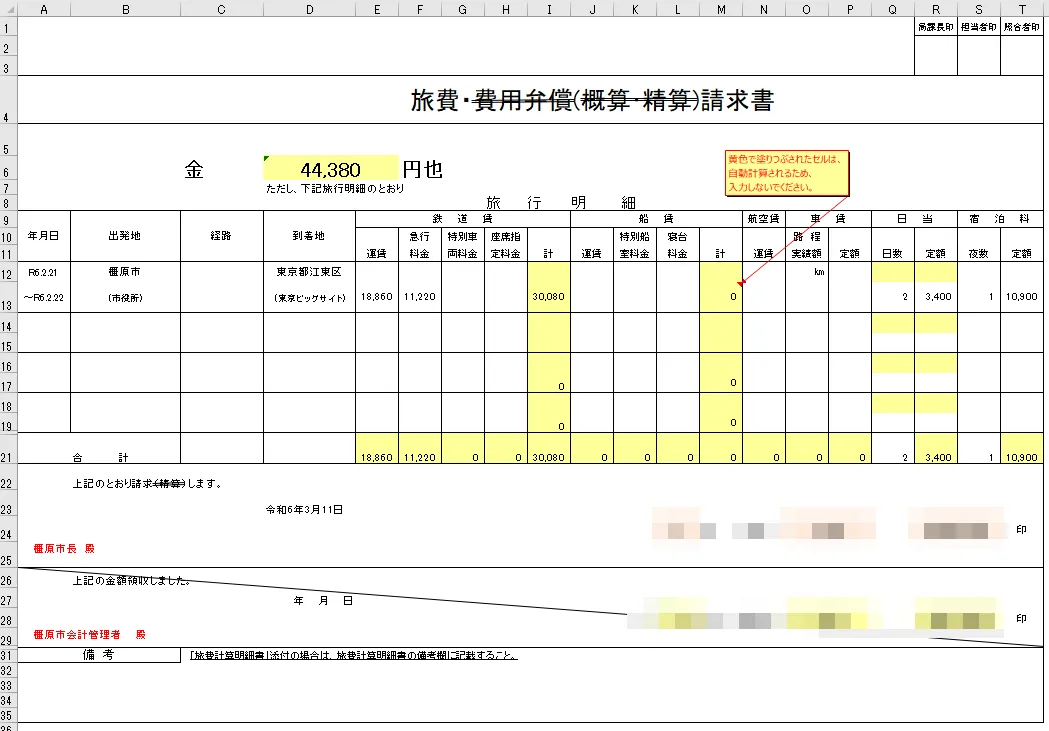Click the red 橿原市長 殿 text
The image size is (1049, 731).
[64, 549]
